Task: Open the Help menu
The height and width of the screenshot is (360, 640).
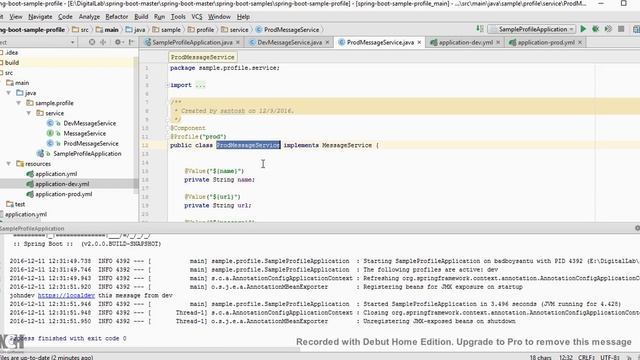Action: pyautogui.click(x=243, y=17)
